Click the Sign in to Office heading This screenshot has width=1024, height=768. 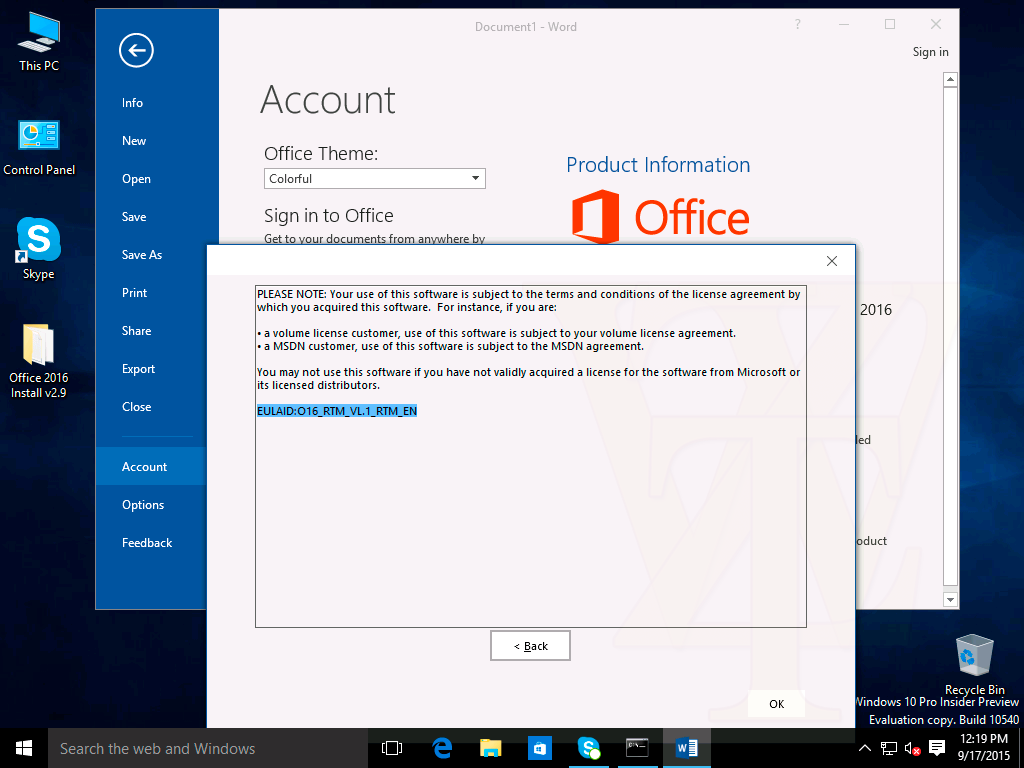pos(328,216)
